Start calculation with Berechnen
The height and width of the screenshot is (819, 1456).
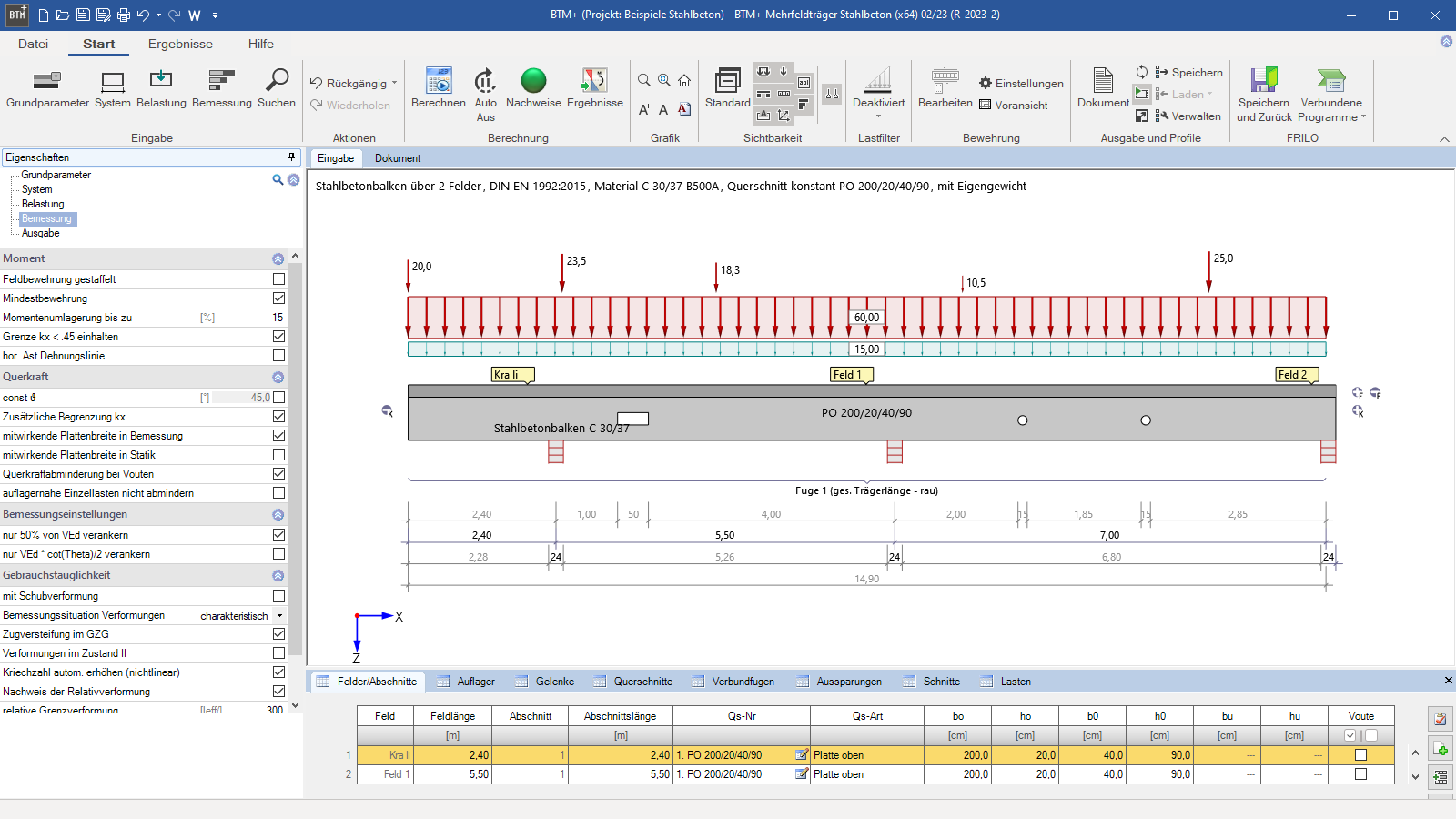click(x=439, y=88)
